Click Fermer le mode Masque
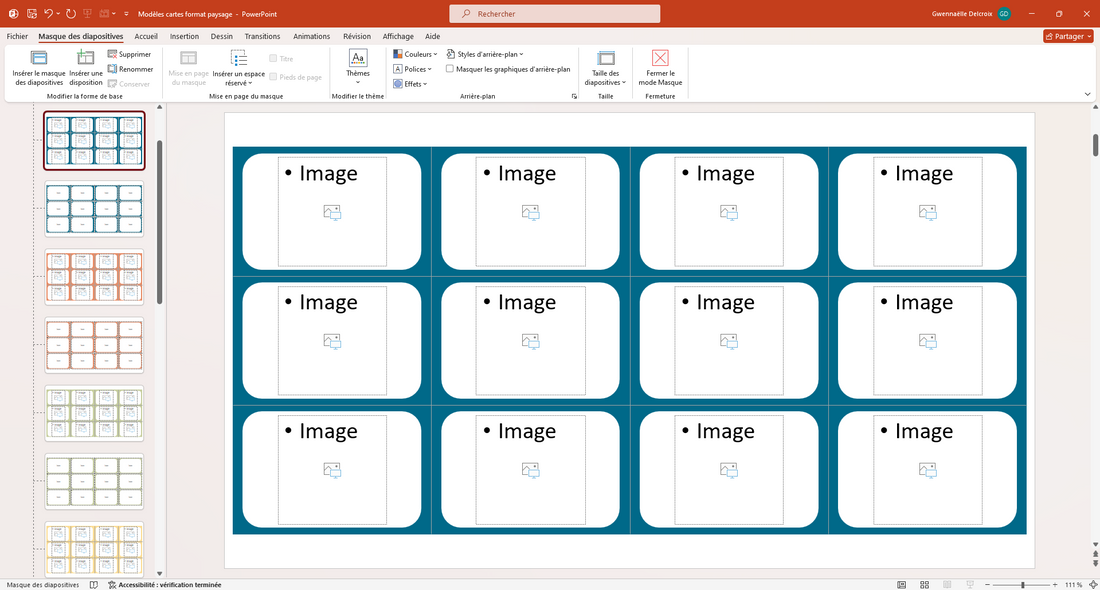Screen dimensions: 1100x590 coord(660,68)
